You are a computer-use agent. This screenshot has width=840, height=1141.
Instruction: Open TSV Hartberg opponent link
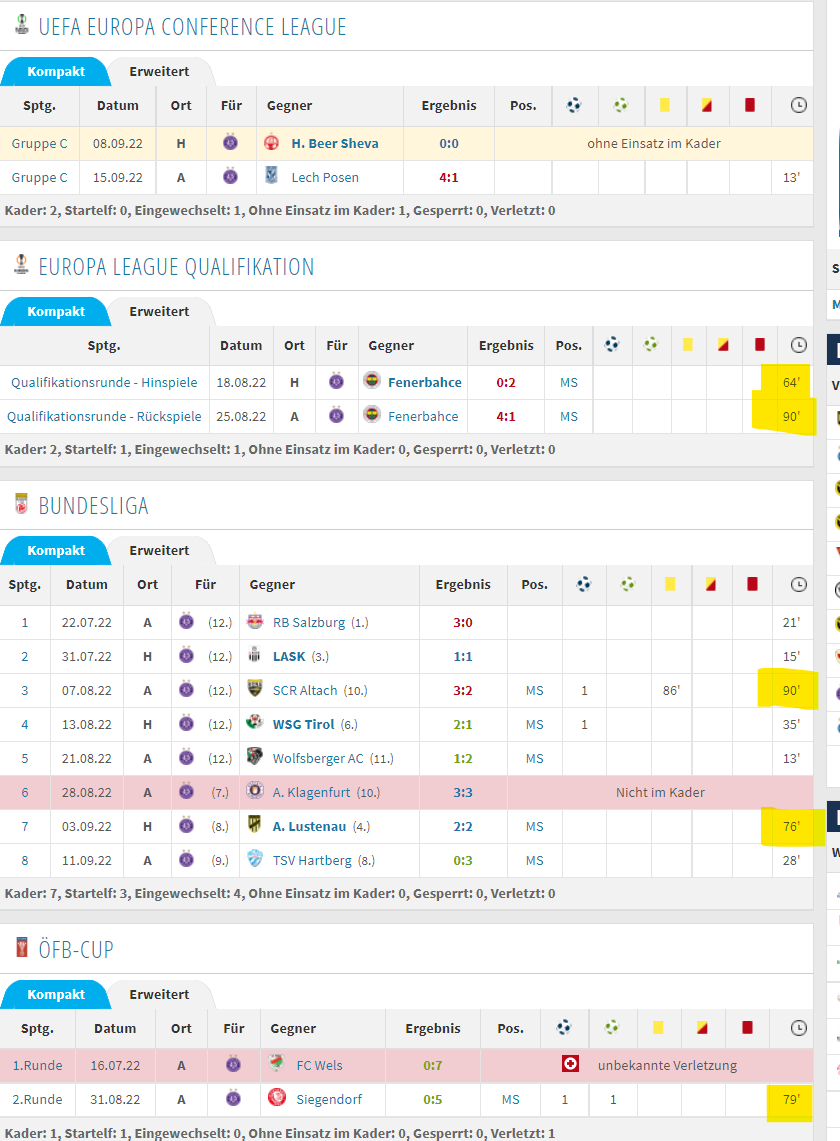312,861
